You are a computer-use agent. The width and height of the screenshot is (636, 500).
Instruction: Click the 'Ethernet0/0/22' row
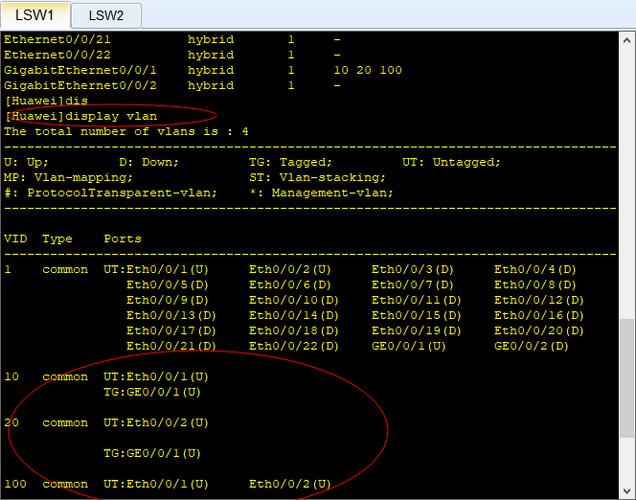point(172,55)
